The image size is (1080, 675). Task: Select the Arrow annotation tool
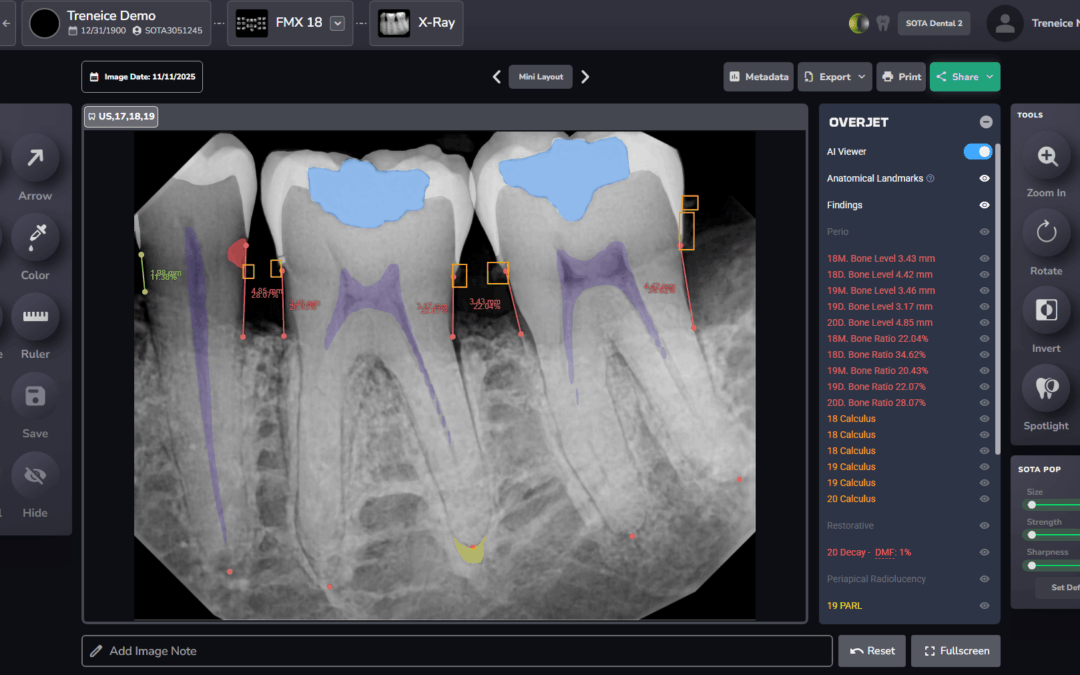click(35, 157)
